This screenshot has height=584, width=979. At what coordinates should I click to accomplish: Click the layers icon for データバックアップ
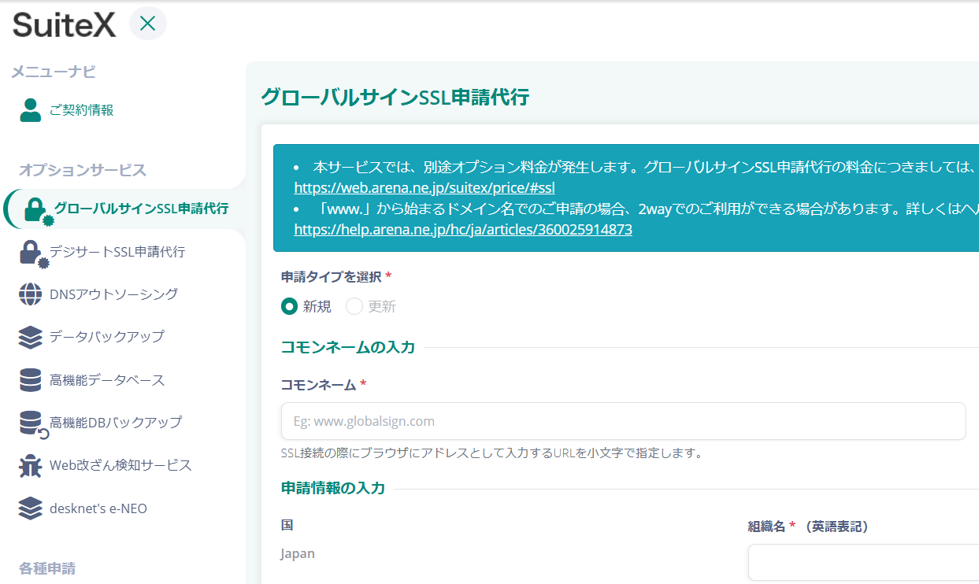(x=30, y=337)
